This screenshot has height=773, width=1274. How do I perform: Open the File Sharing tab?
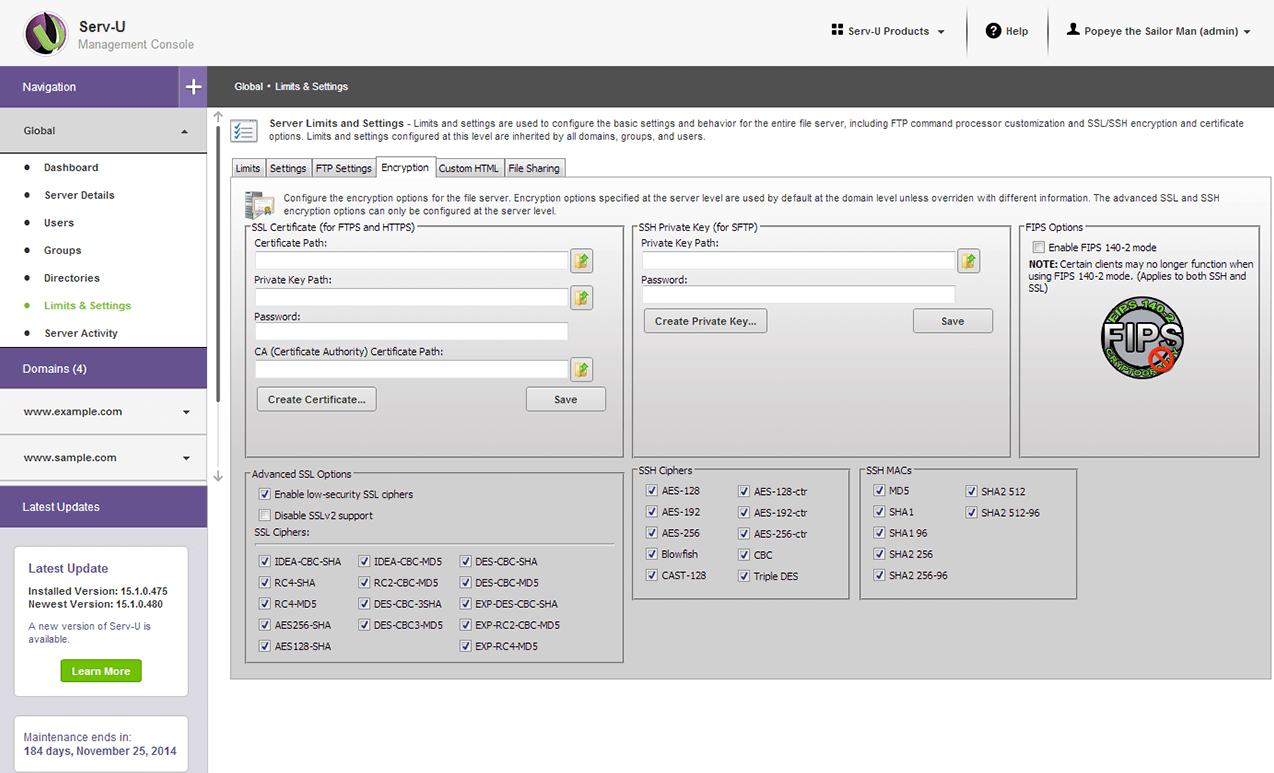535,168
